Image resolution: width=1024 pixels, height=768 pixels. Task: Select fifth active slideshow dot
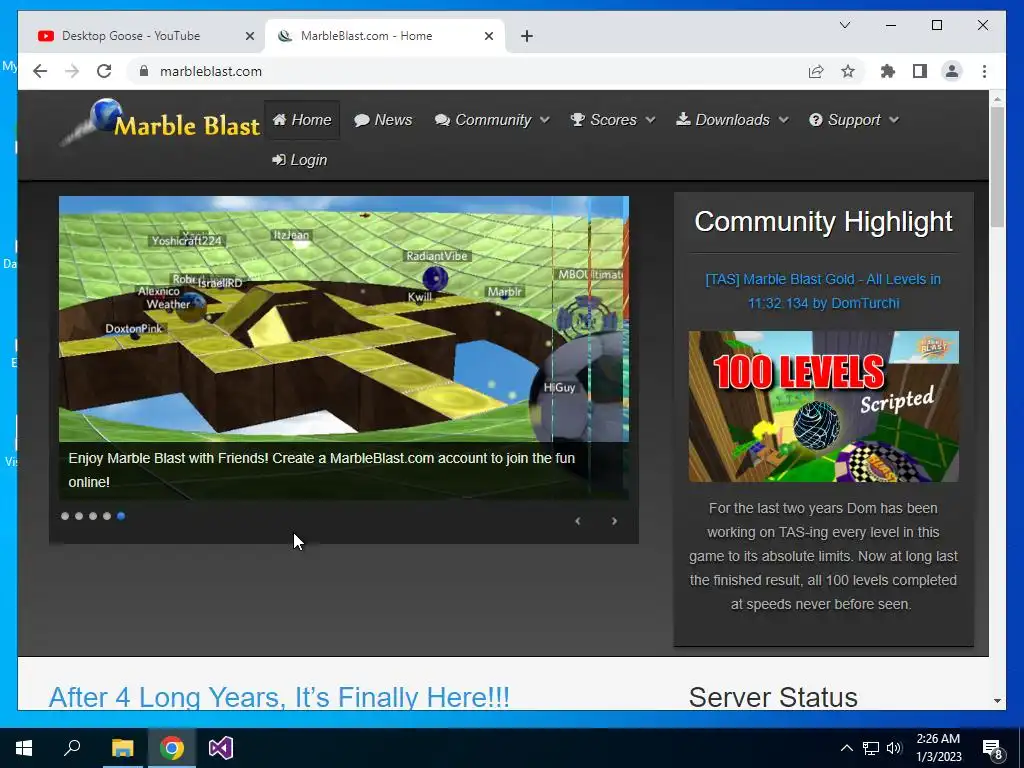[121, 516]
